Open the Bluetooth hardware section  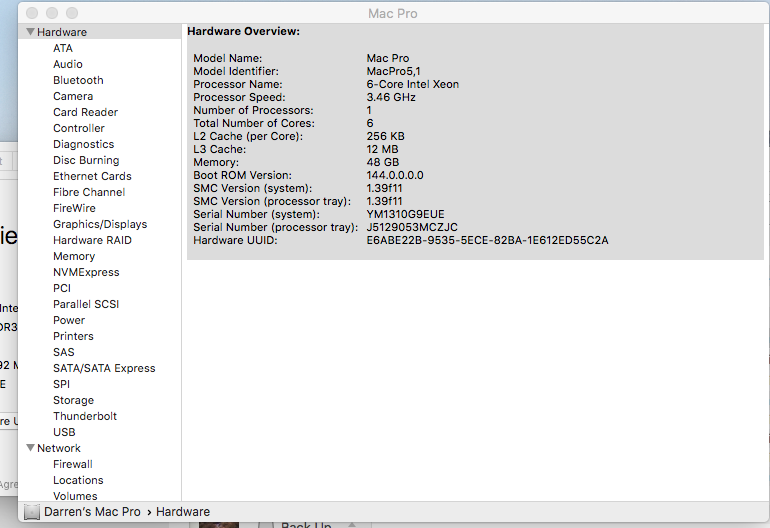coord(78,80)
